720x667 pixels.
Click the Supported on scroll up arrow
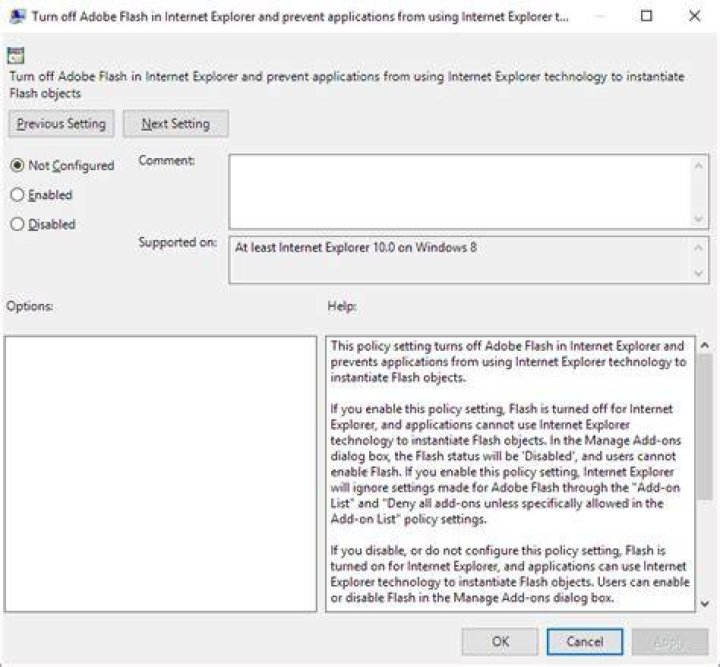point(698,248)
